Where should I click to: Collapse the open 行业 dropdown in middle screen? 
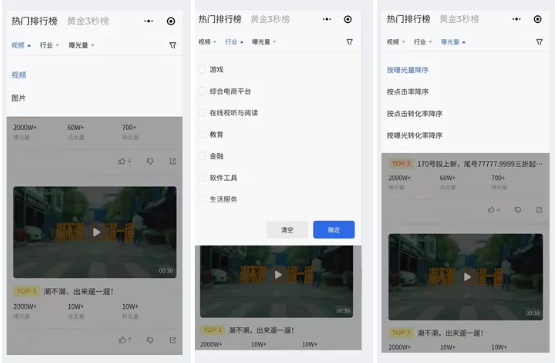coord(234,42)
